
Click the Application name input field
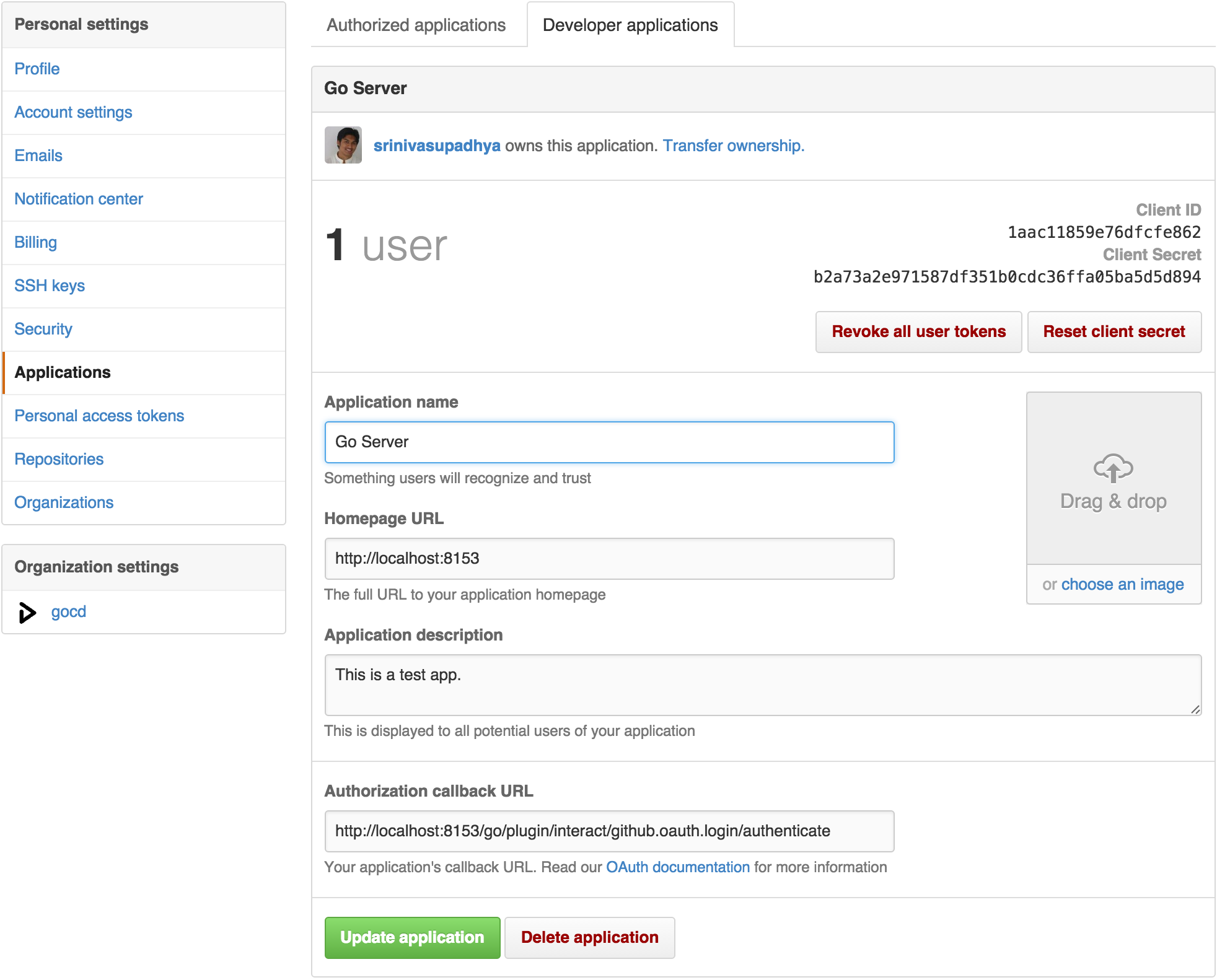tap(610, 441)
